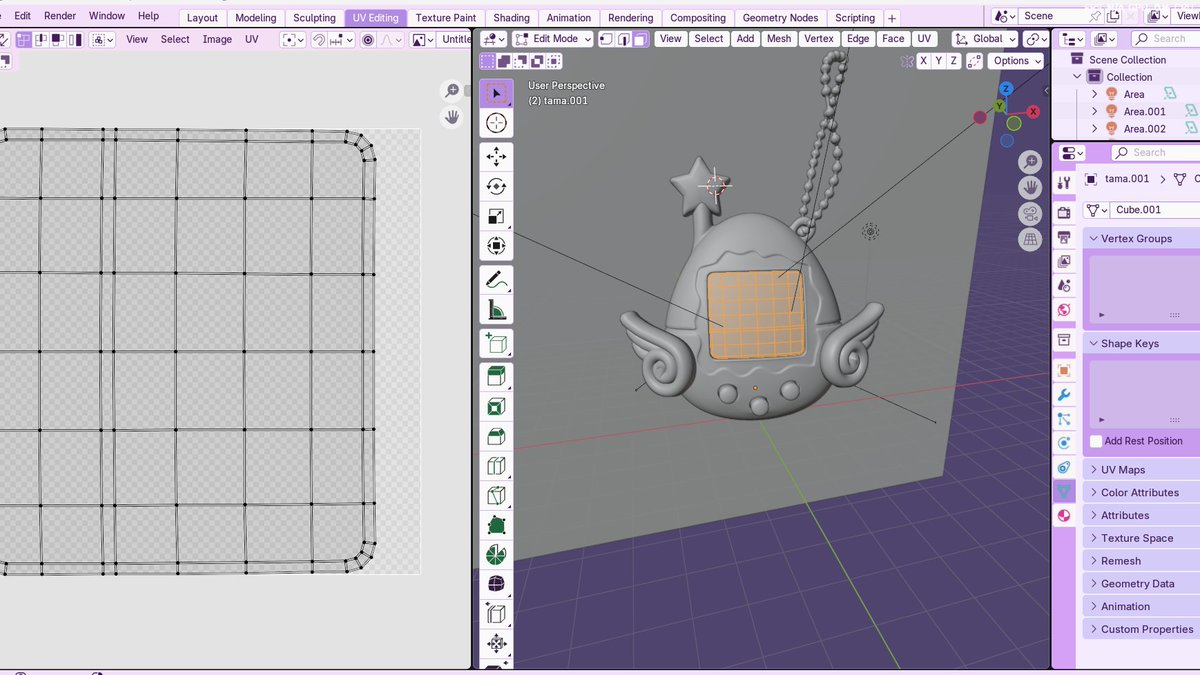This screenshot has width=1200, height=675.
Task: Open the Edit Mode dropdown
Action: [552, 39]
